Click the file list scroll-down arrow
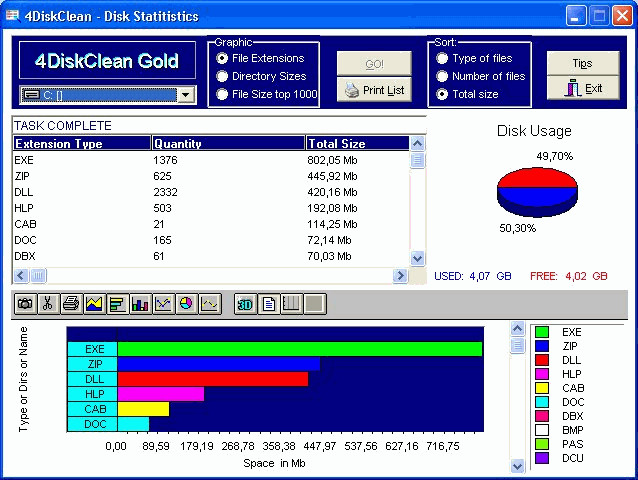638x480 pixels. click(x=417, y=258)
